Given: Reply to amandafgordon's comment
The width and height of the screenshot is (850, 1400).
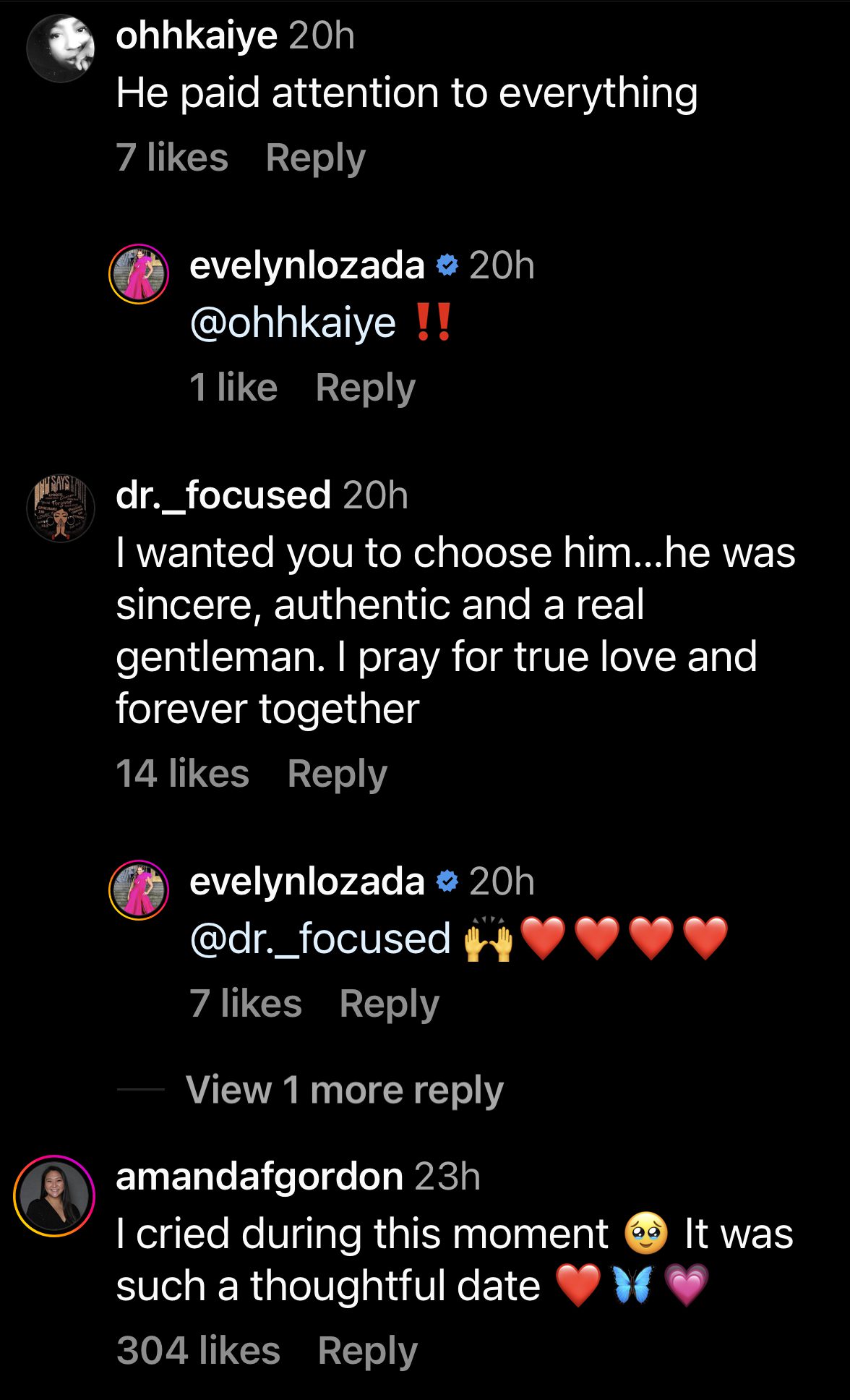Looking at the screenshot, I should coord(367,1351).
